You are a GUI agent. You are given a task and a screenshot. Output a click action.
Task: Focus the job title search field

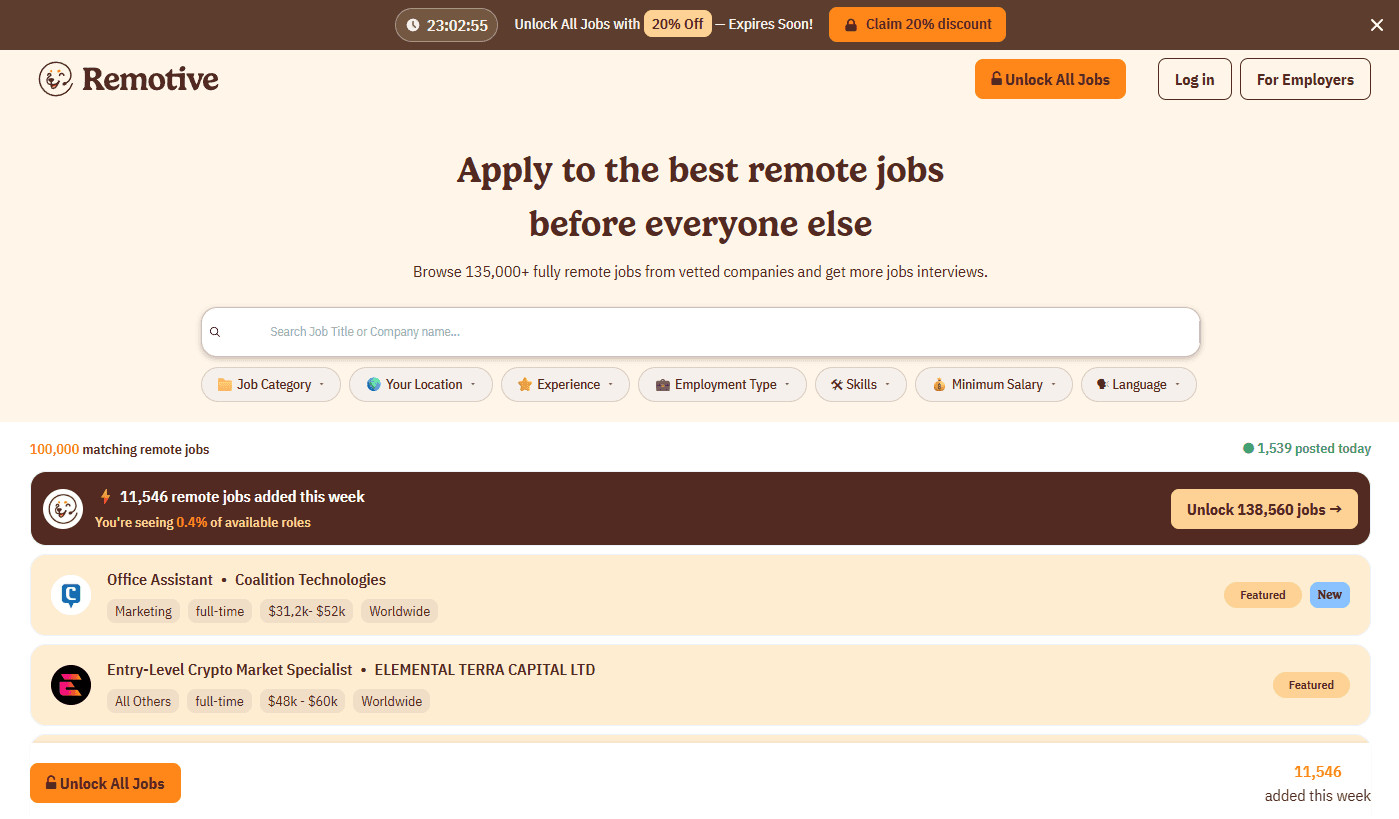pos(700,332)
